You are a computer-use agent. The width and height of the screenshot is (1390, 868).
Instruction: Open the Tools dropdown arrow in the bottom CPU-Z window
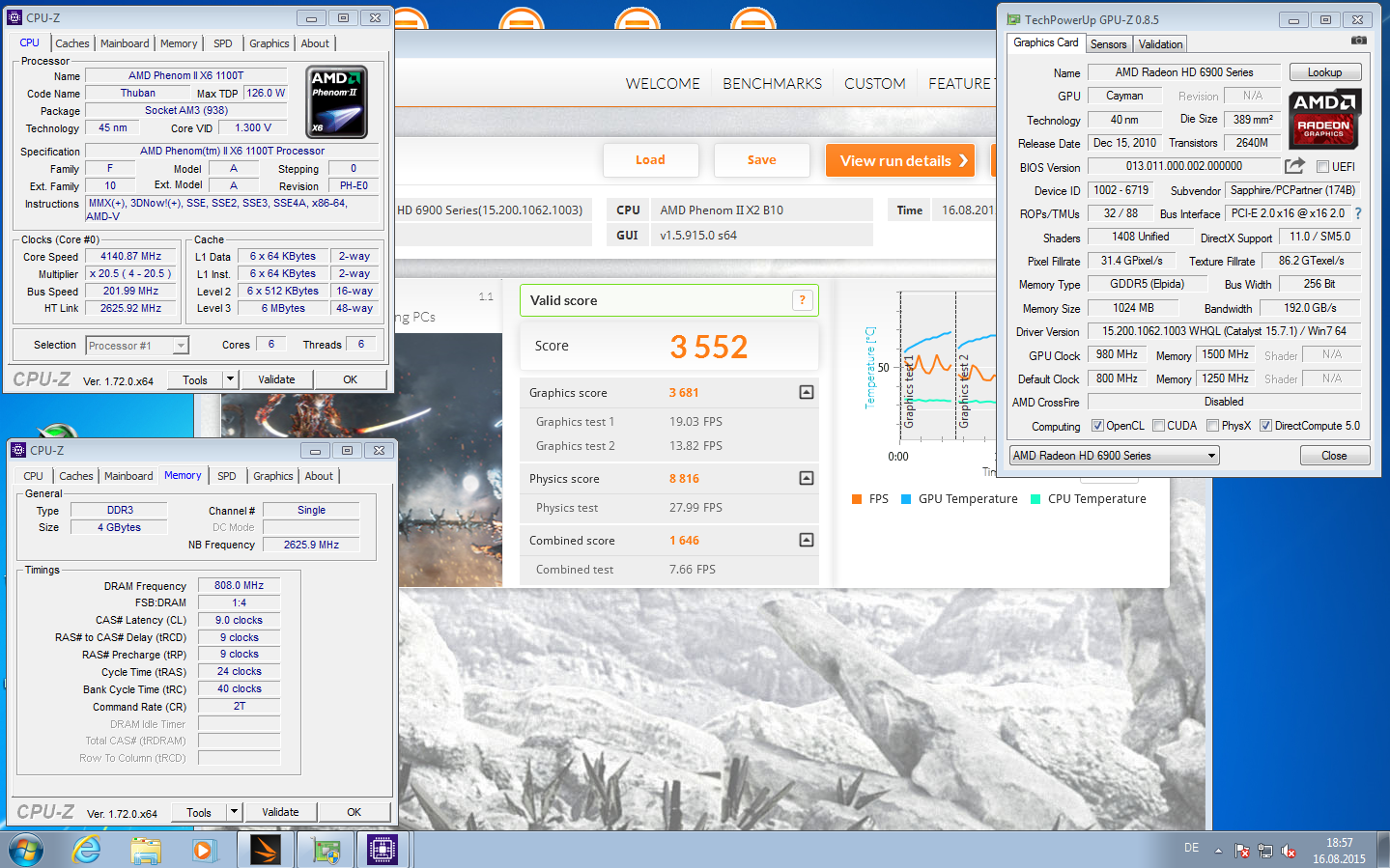click(x=235, y=812)
